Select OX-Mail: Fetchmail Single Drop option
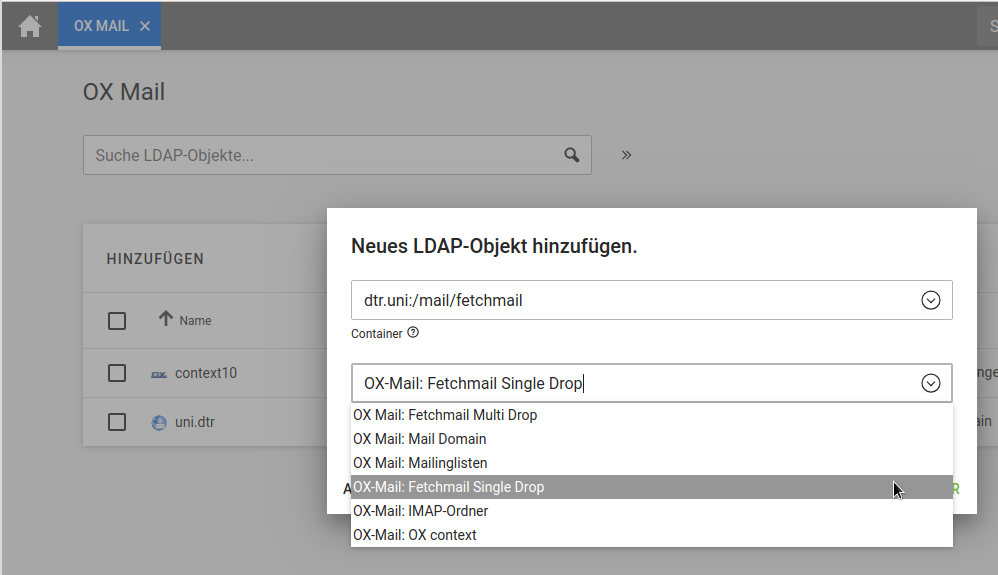The height and width of the screenshot is (575, 998). point(652,487)
